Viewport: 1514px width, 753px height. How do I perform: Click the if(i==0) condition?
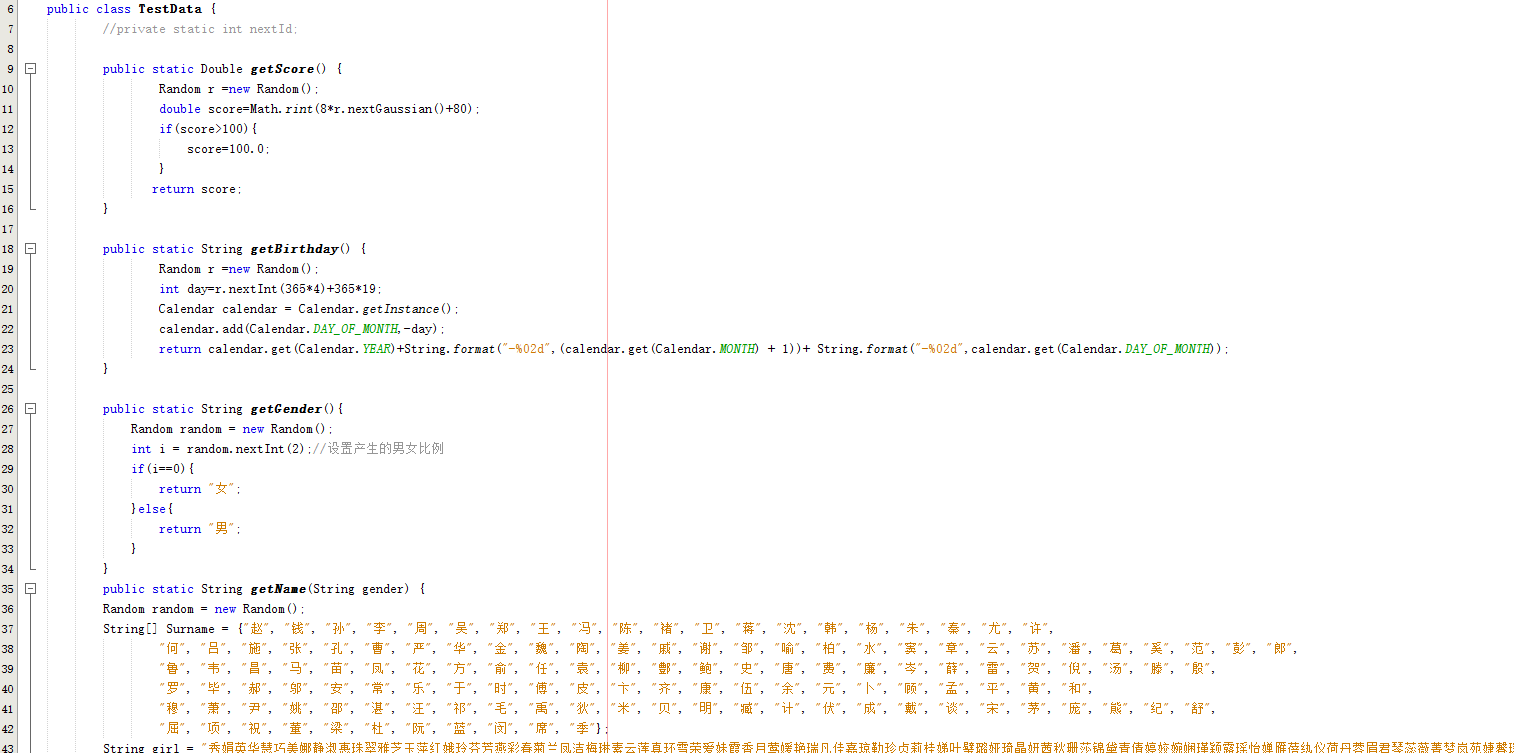(x=162, y=469)
